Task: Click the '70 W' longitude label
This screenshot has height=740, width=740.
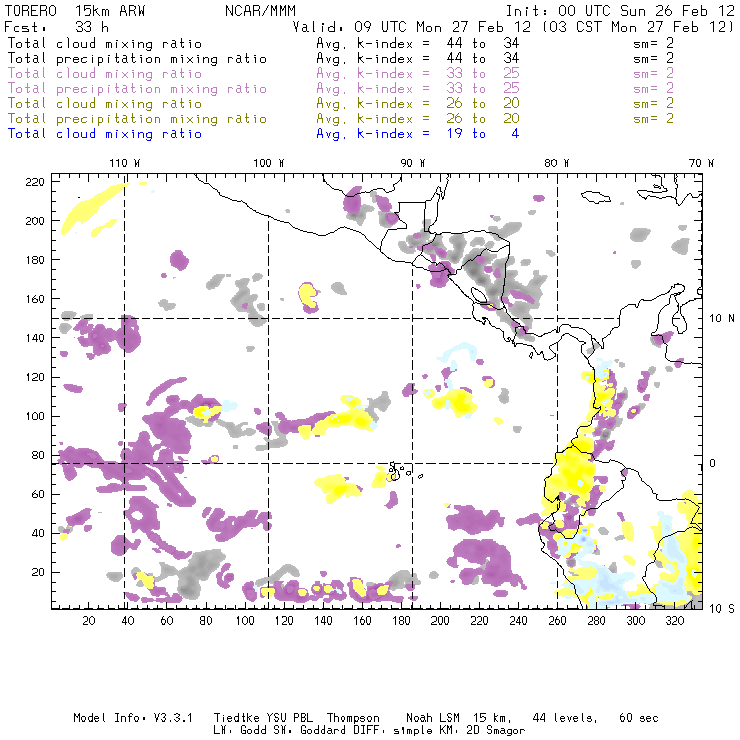Action: pos(701,163)
